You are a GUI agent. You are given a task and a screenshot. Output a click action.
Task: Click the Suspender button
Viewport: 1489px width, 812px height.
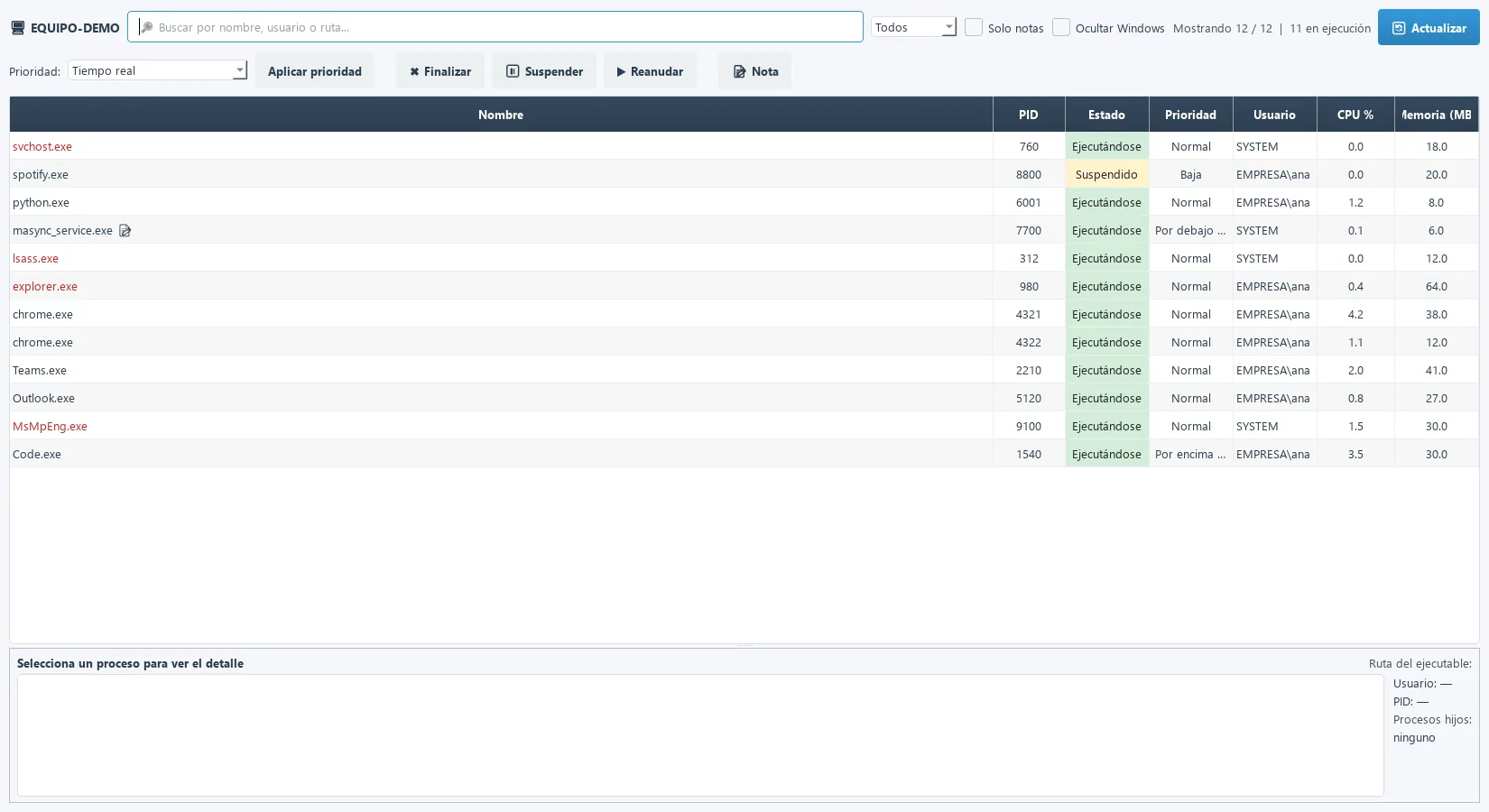(544, 71)
